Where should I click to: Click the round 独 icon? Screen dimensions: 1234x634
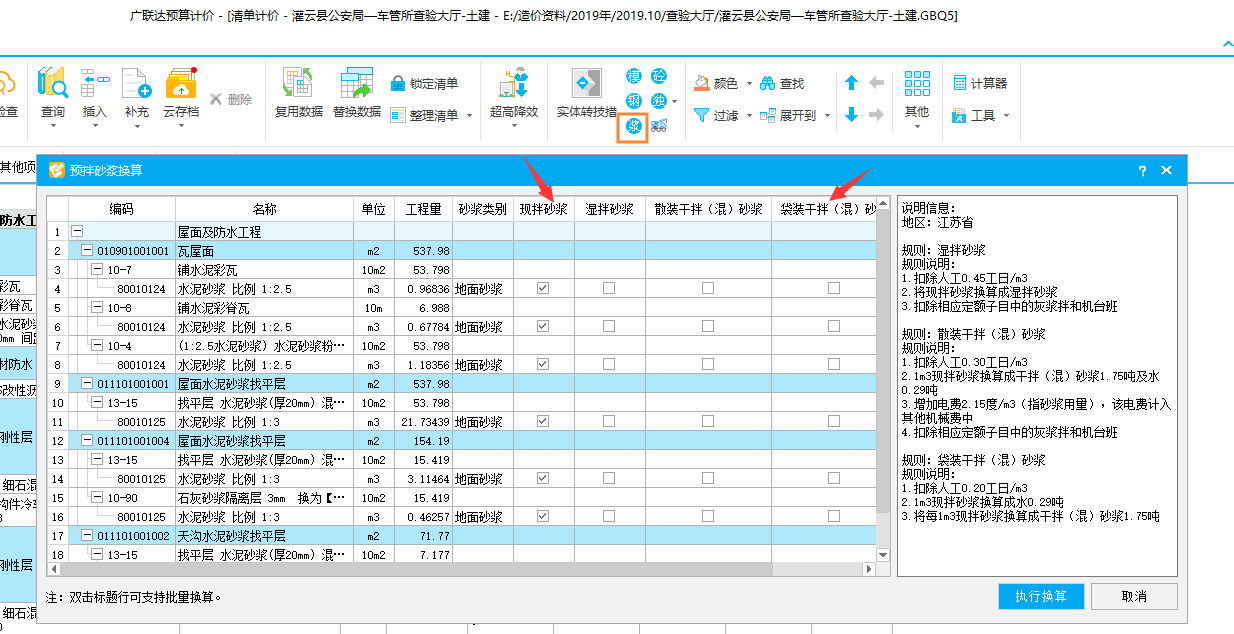click(x=659, y=101)
